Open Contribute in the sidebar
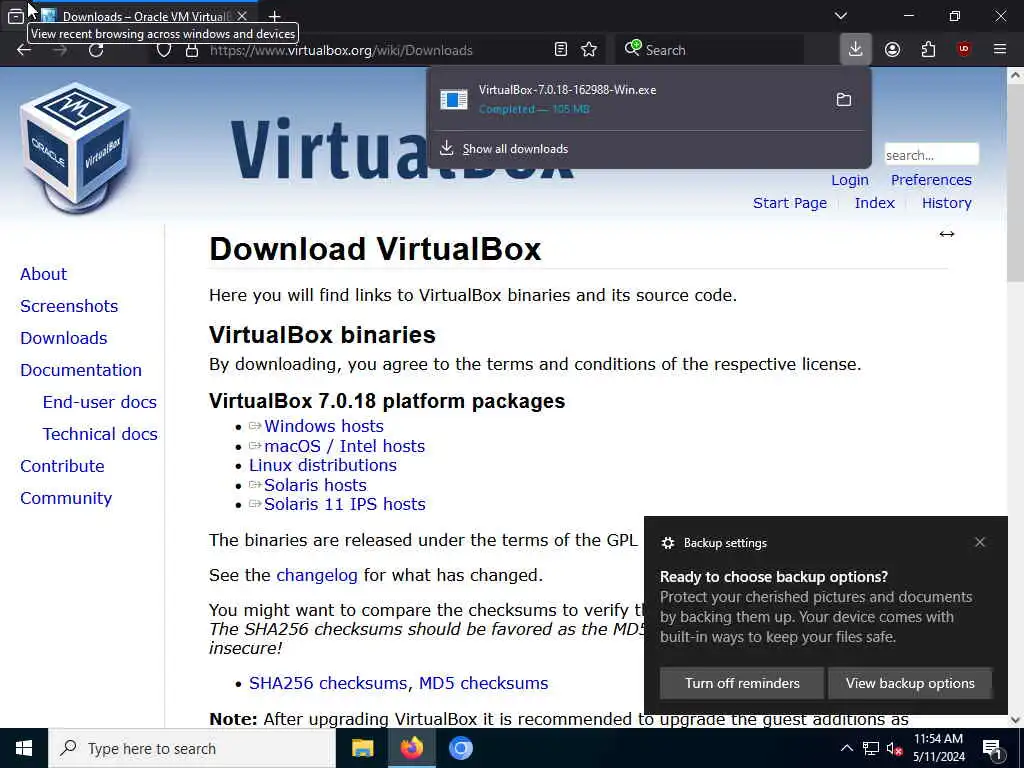1024x768 pixels. tap(62, 466)
